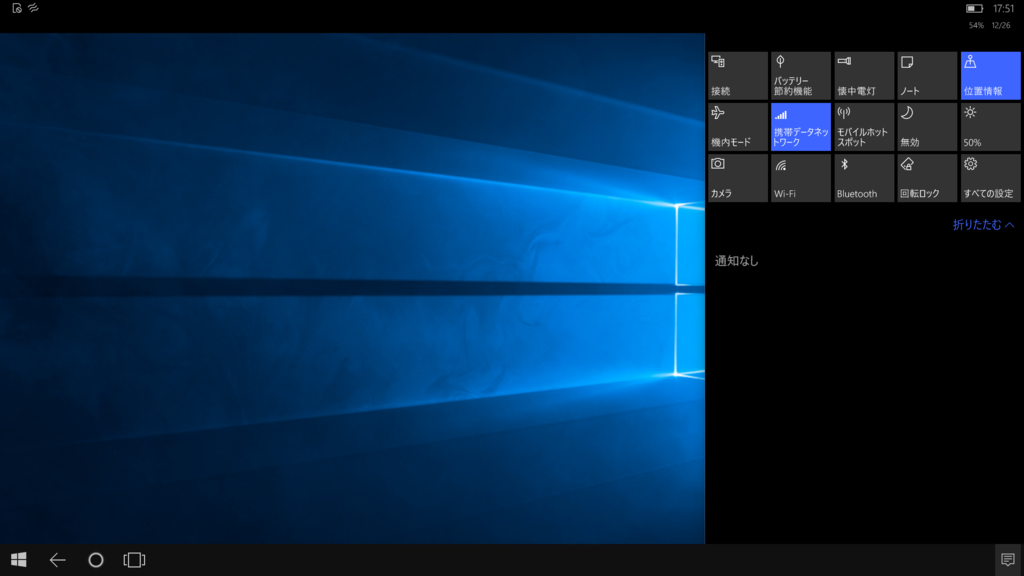Click the 12/26 date text
Image resolution: width=1024 pixels, height=576 pixels.
click(1001, 25)
